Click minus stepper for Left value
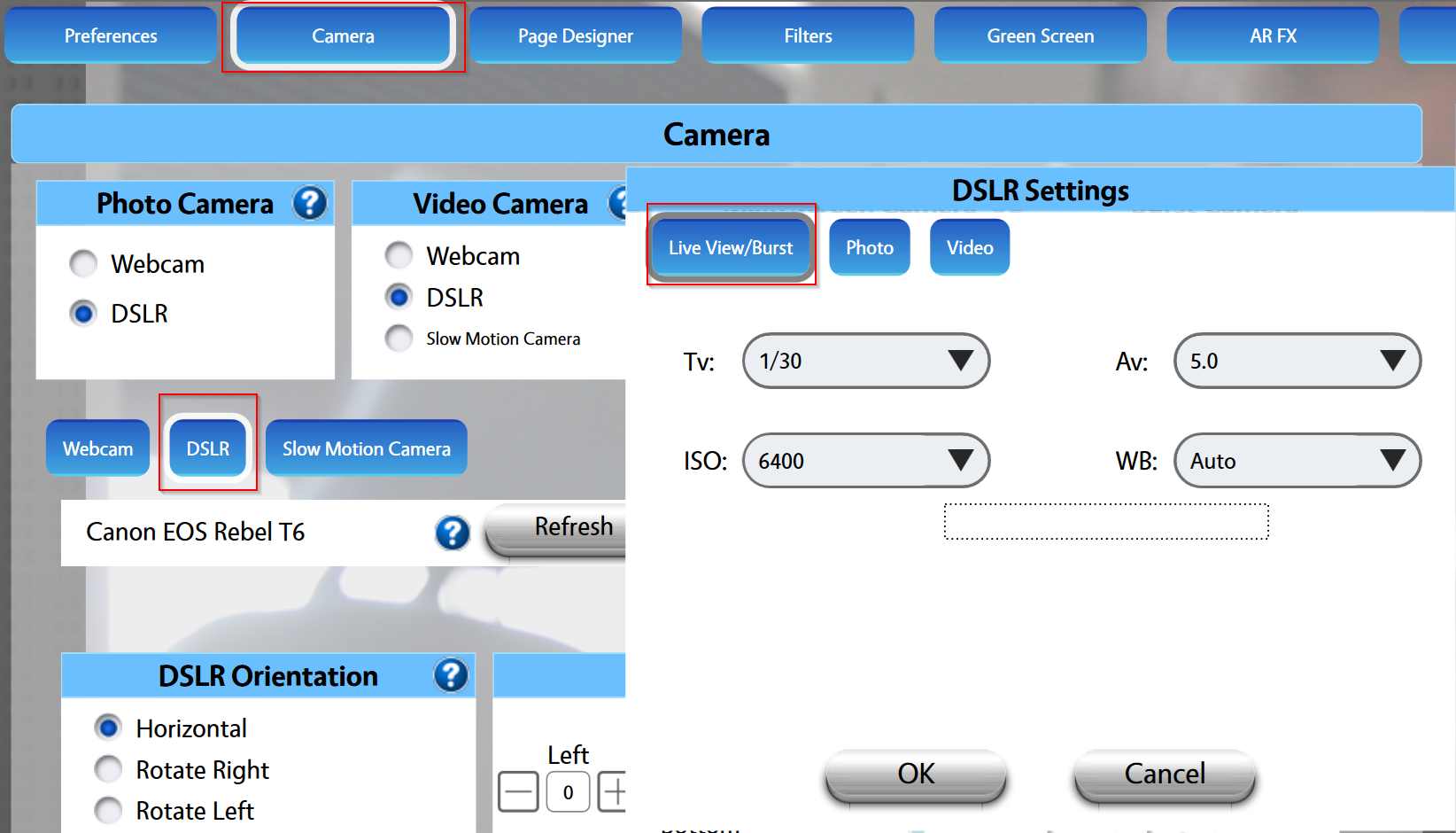The width and height of the screenshot is (1456, 833). [518, 791]
